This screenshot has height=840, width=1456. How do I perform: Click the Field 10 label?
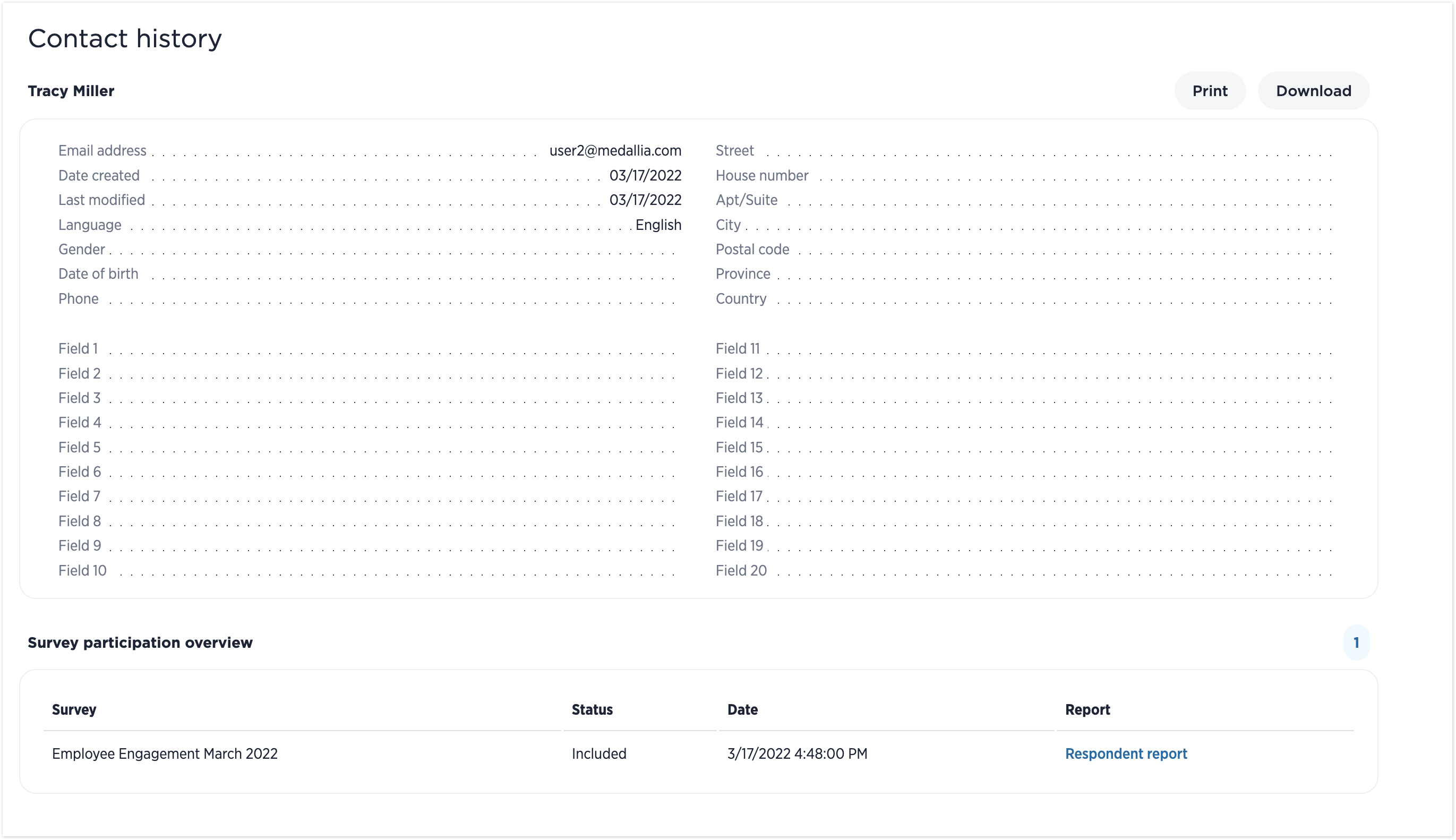(x=82, y=571)
